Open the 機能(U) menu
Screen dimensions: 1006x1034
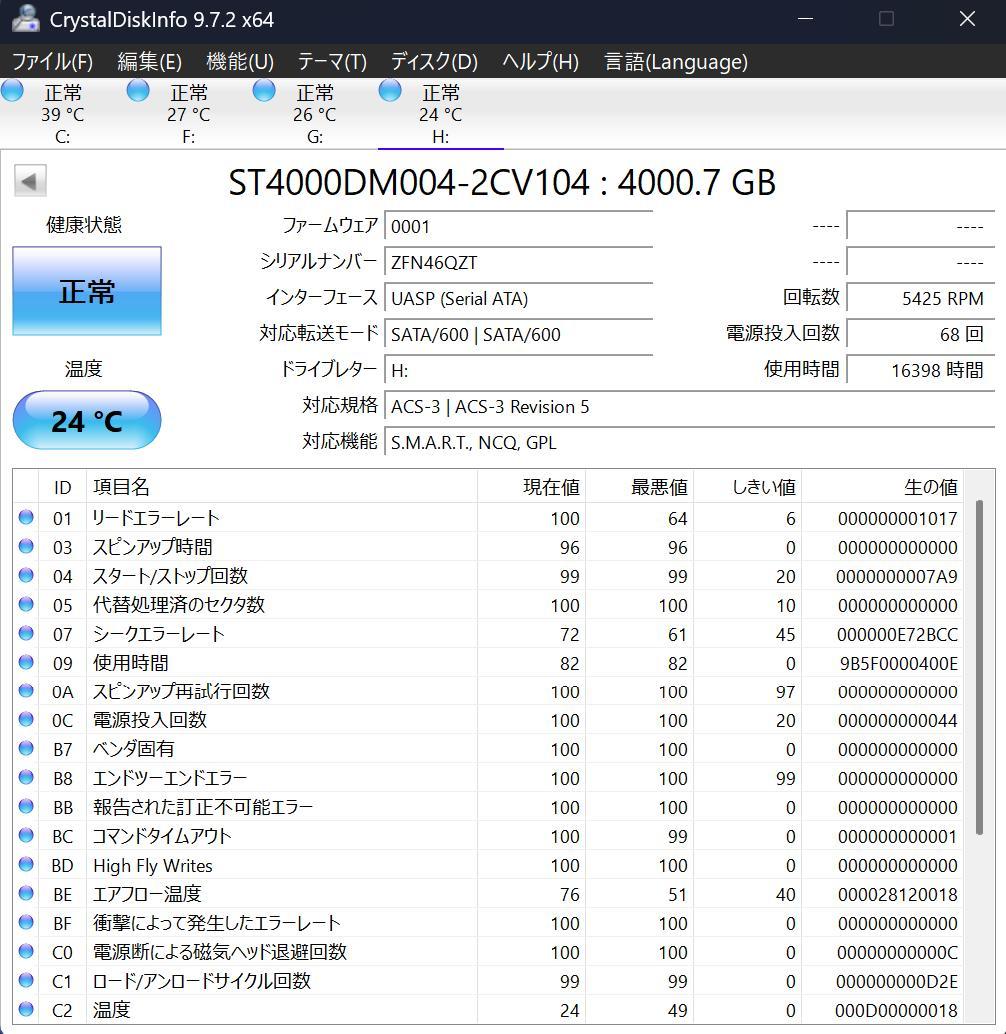[x=238, y=61]
